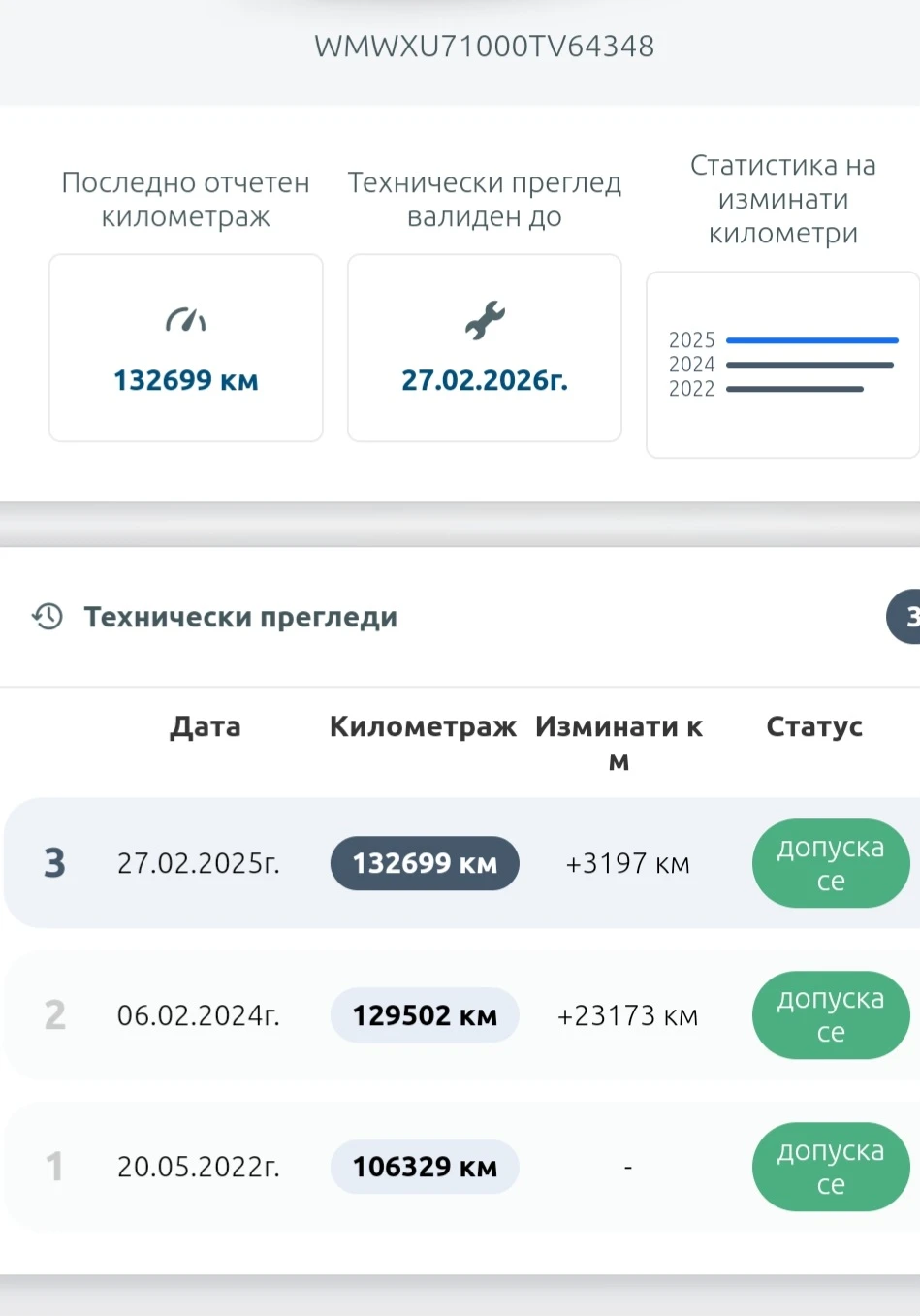Select the 2022 statistics bar
The width and height of the screenshot is (920, 1316).
[794, 389]
